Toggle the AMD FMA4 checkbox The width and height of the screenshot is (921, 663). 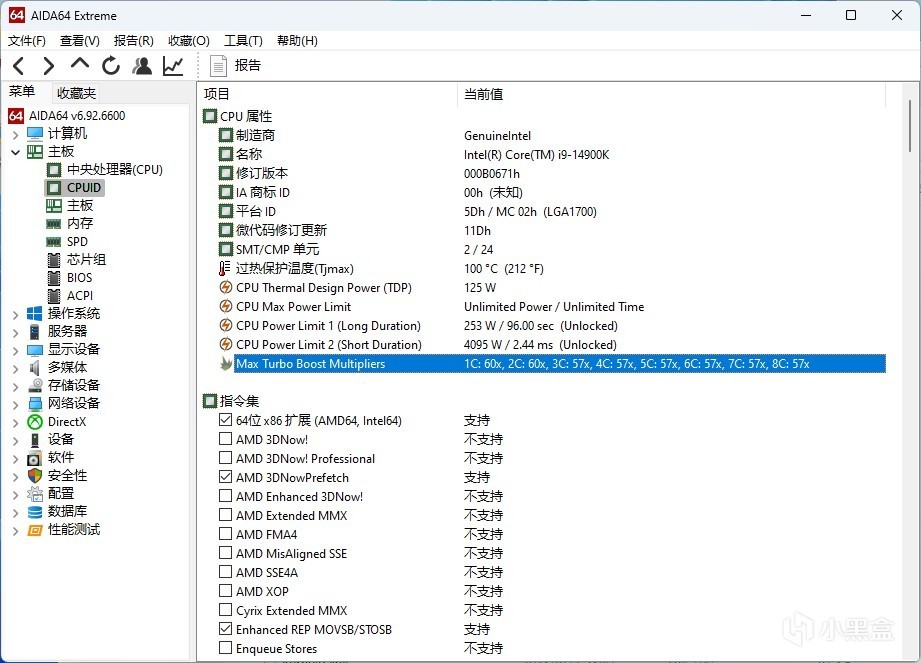226,534
